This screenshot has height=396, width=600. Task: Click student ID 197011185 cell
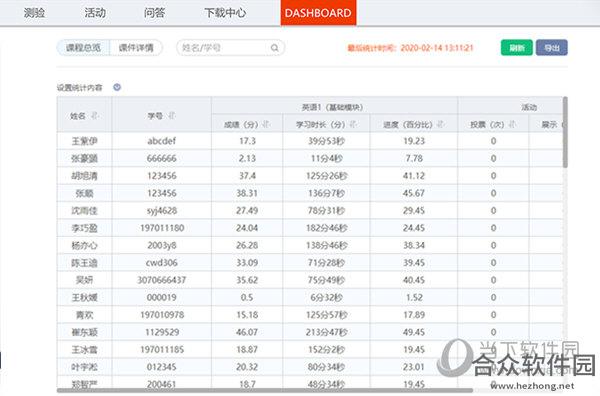(161, 349)
